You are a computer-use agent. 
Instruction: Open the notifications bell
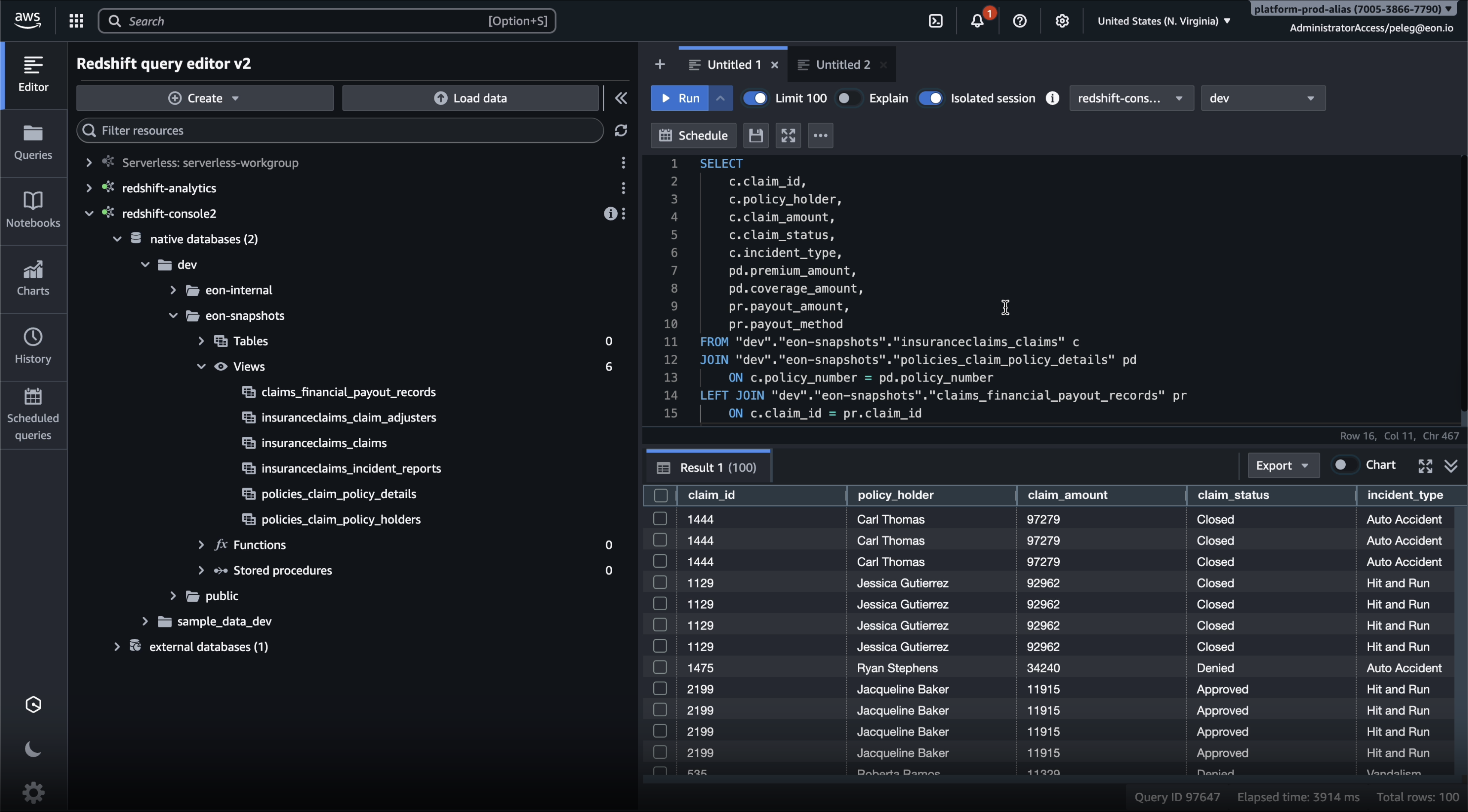coord(977,21)
